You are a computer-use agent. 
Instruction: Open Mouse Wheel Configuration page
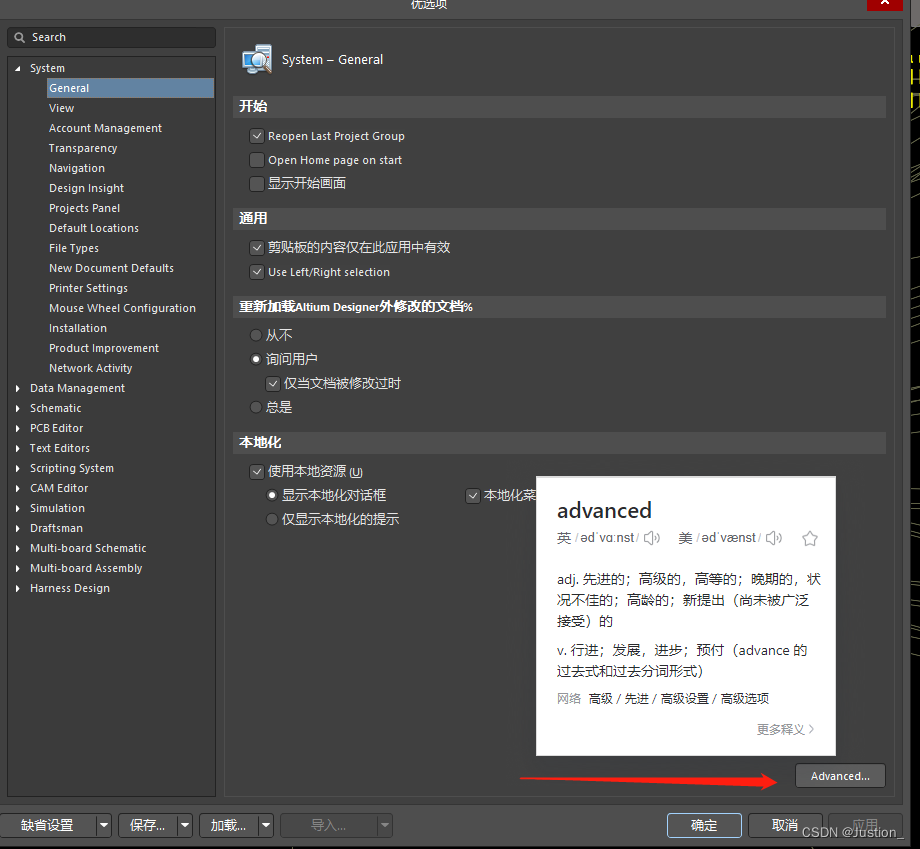tap(122, 308)
